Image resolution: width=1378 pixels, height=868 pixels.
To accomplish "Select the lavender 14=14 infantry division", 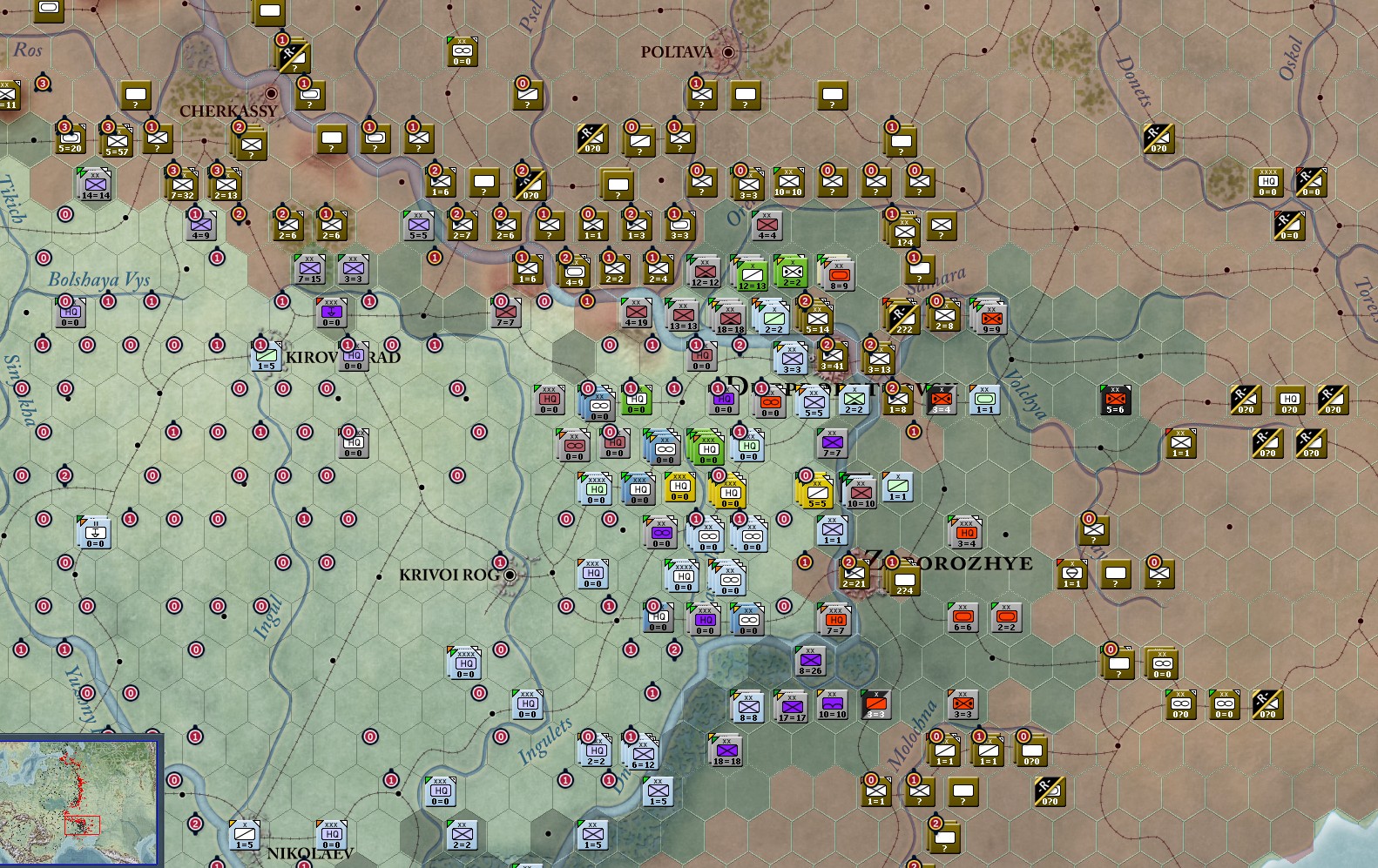I will point(95,185).
